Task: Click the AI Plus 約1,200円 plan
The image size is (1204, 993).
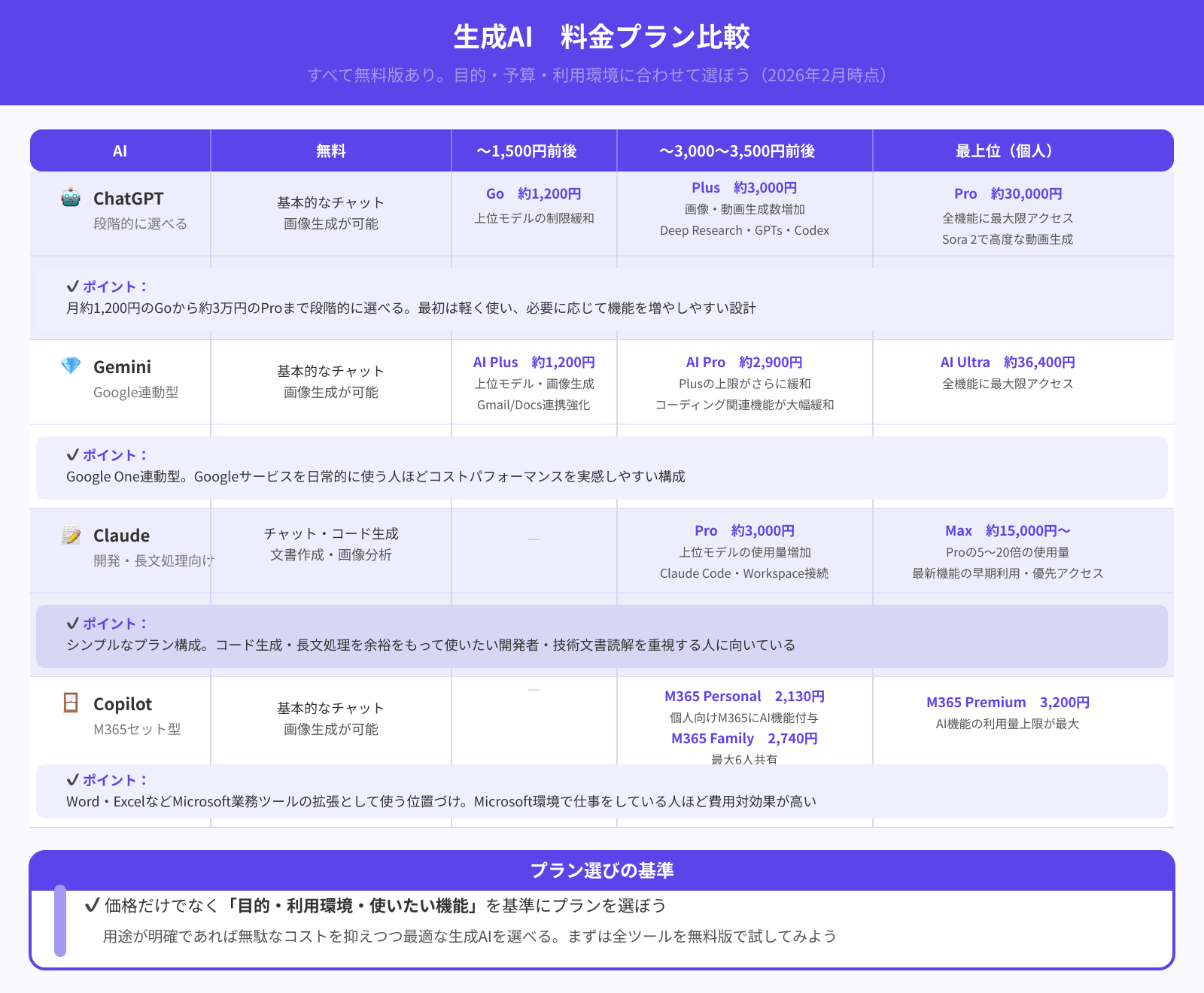Action: pyautogui.click(x=534, y=363)
